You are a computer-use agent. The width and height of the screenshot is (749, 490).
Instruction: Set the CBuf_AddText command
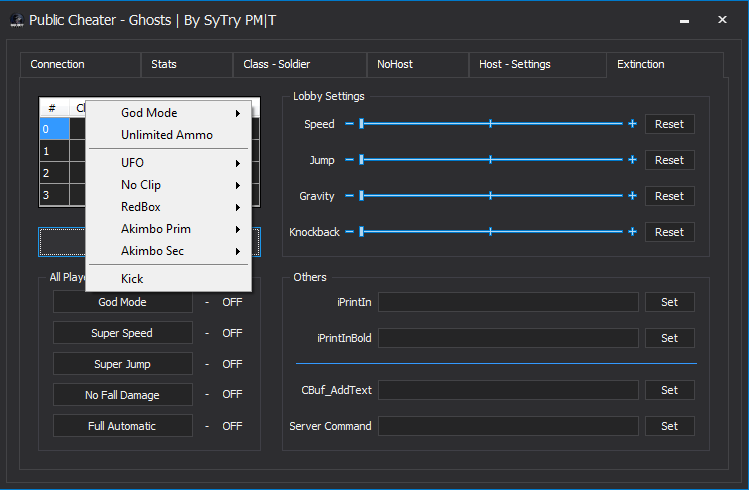pos(670,390)
